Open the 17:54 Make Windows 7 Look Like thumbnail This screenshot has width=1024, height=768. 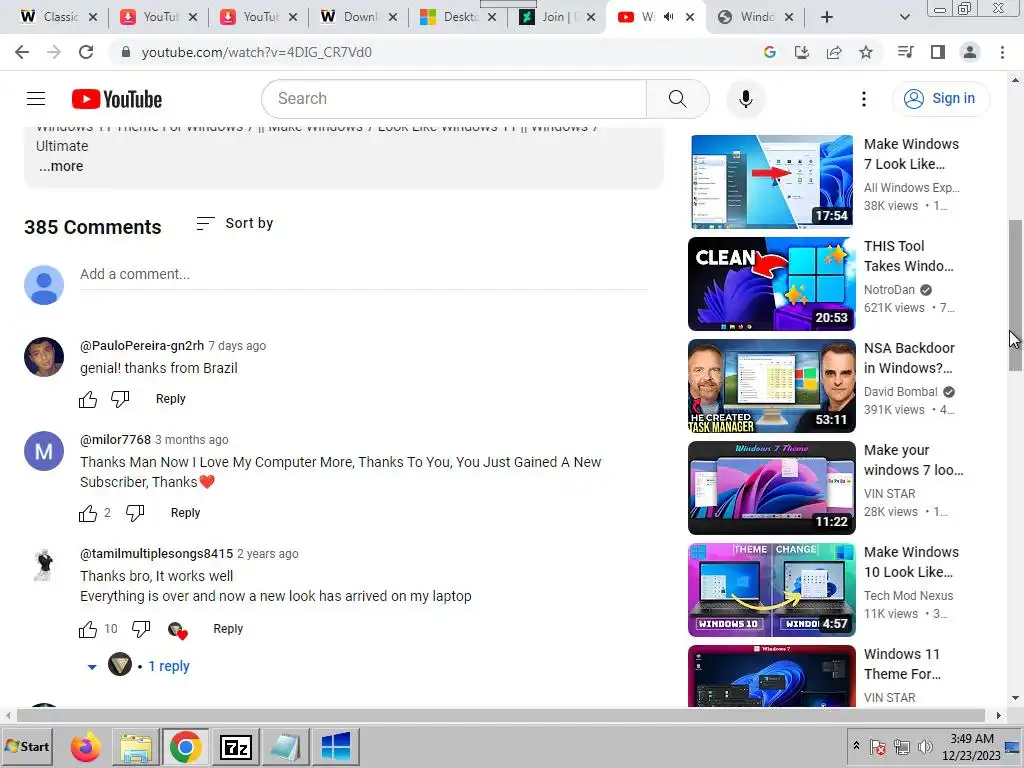771,182
